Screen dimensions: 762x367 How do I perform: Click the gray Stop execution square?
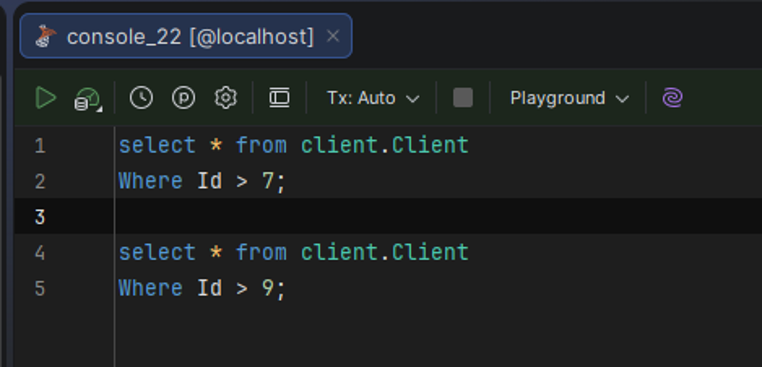pyautogui.click(x=463, y=98)
